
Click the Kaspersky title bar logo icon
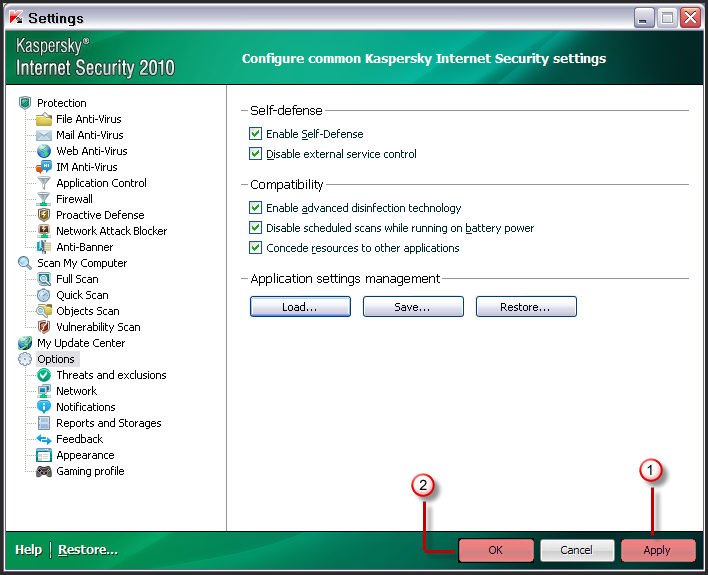click(16, 18)
